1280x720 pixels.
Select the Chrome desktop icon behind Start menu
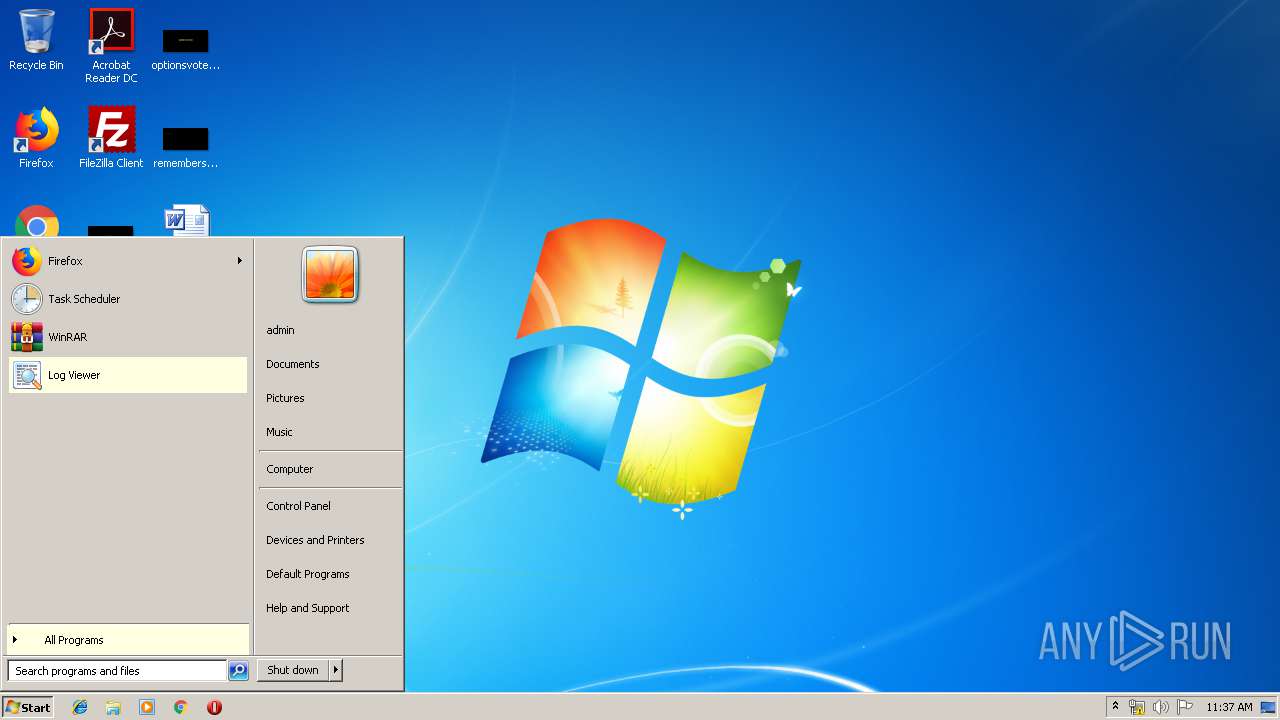[37, 221]
